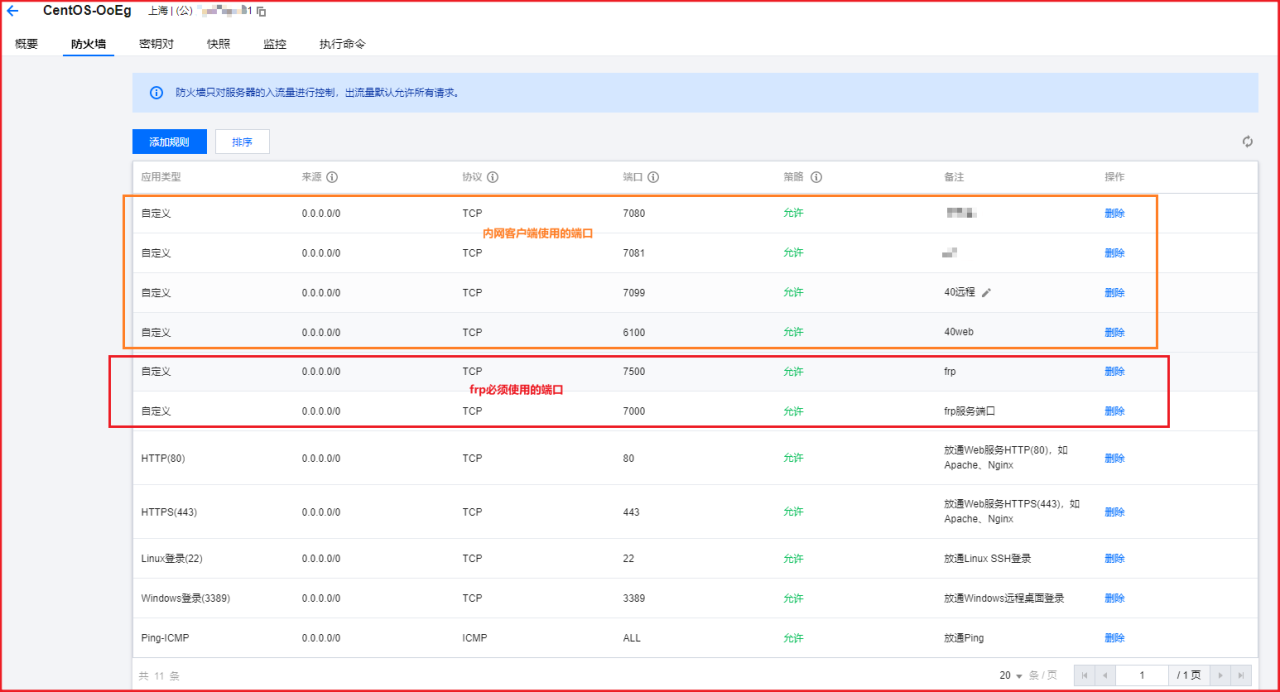
Task: Click the back arrow beside CentOS-OoEg
Action: click(13, 11)
